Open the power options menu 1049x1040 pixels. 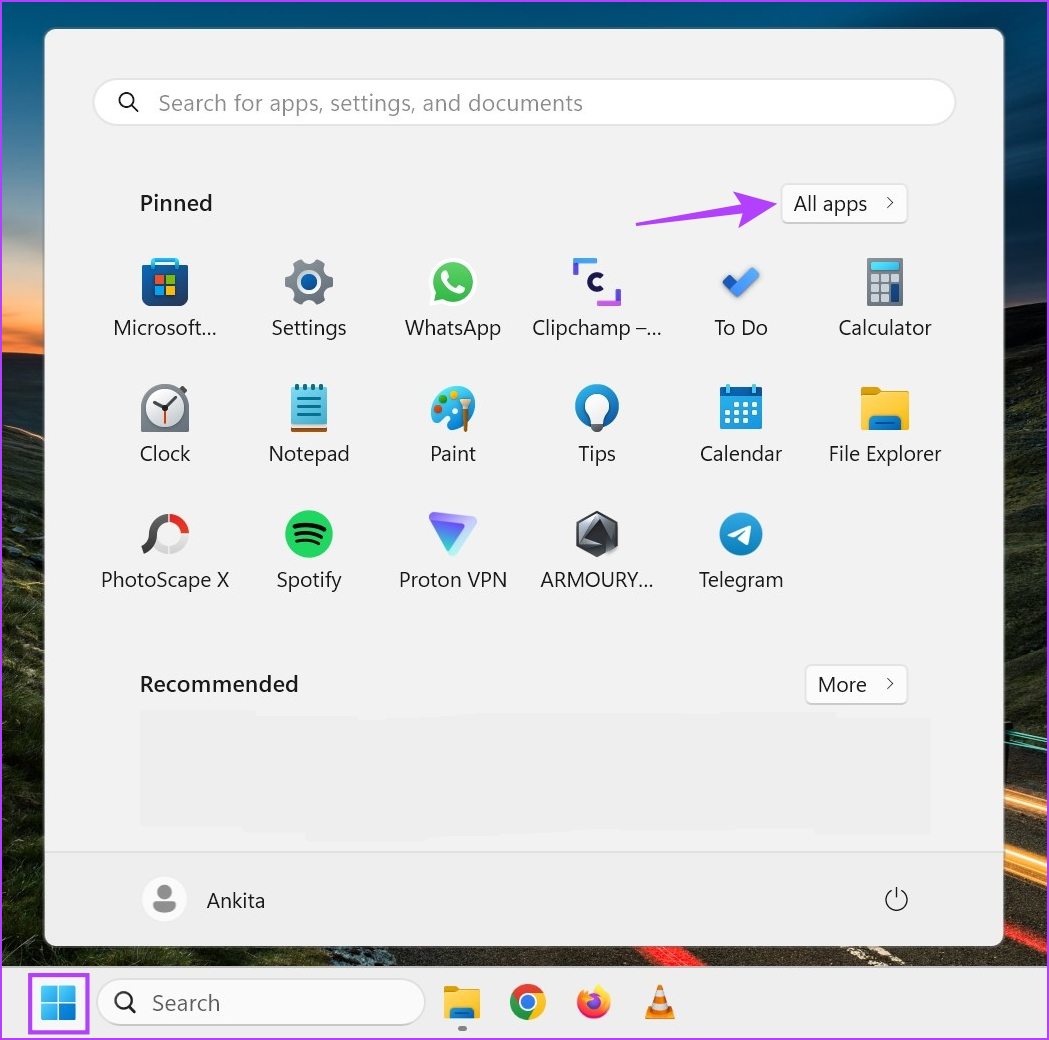(x=895, y=900)
